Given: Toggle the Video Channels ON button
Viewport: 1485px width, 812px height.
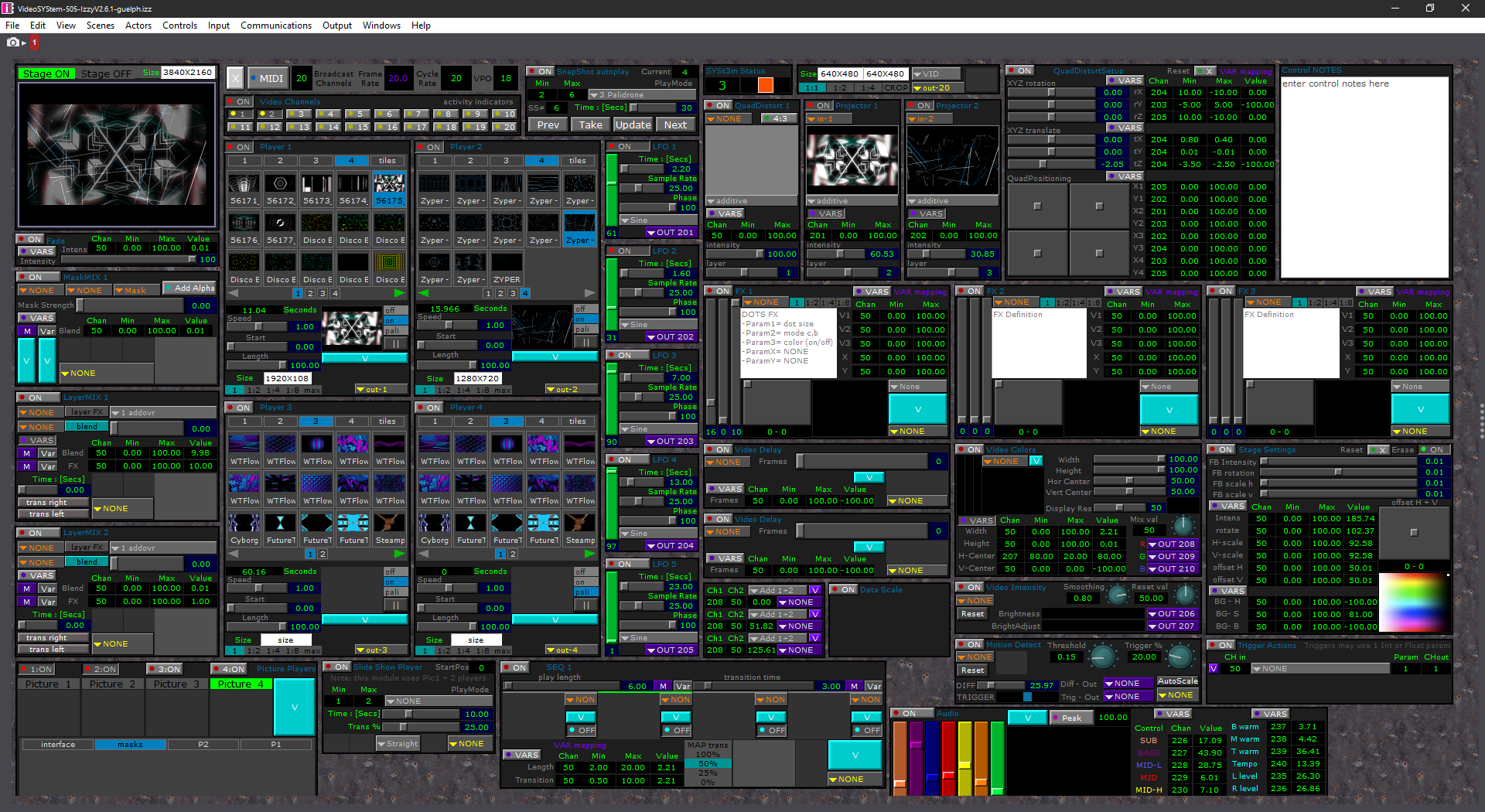Looking at the screenshot, I should tap(241, 101).
